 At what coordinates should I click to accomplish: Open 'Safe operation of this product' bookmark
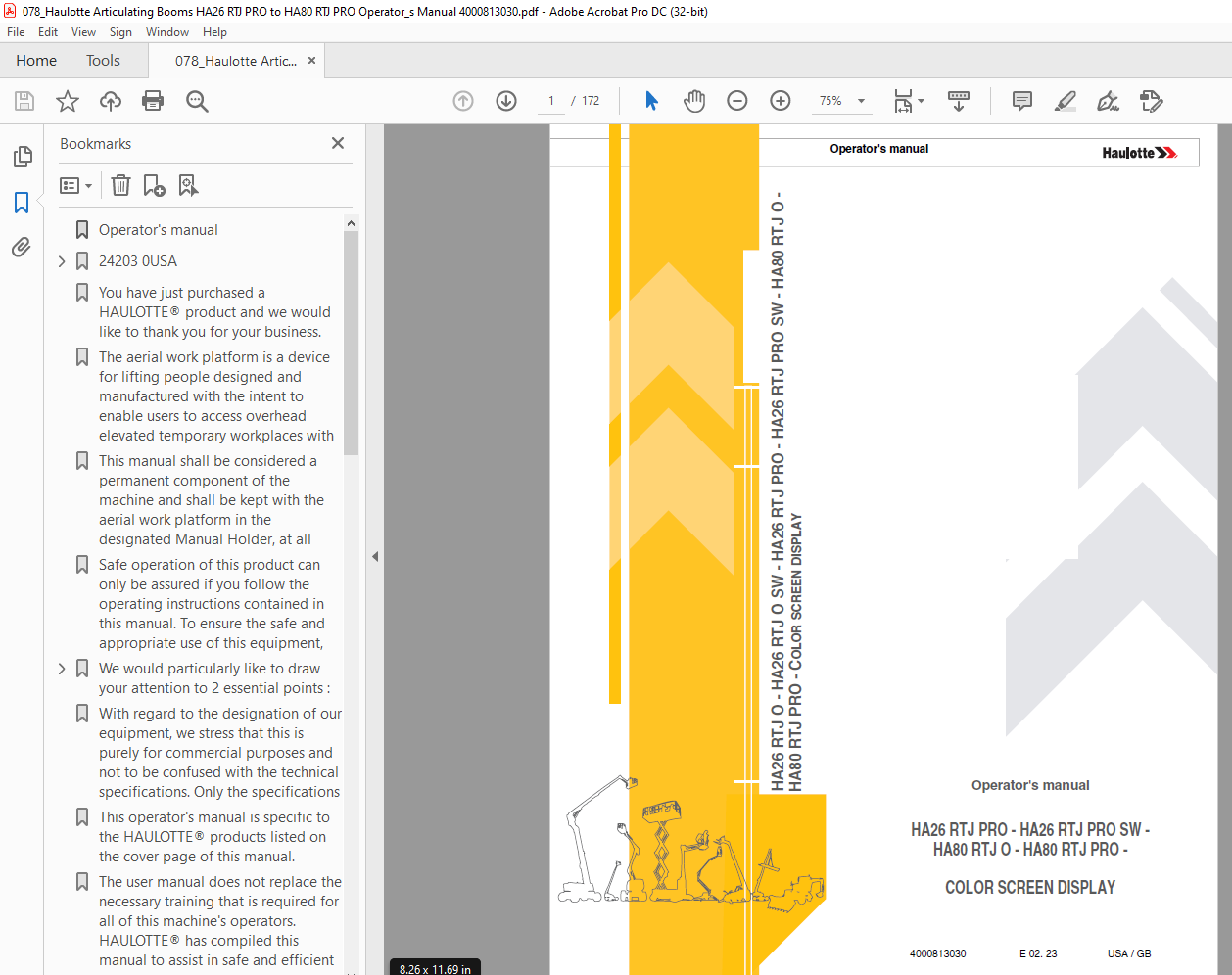pyautogui.click(x=213, y=604)
